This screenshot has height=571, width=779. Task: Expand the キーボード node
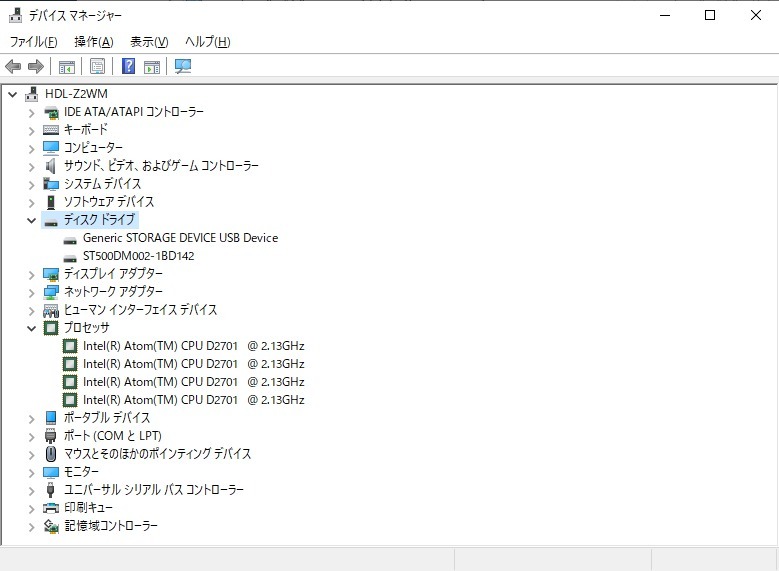pyautogui.click(x=31, y=131)
